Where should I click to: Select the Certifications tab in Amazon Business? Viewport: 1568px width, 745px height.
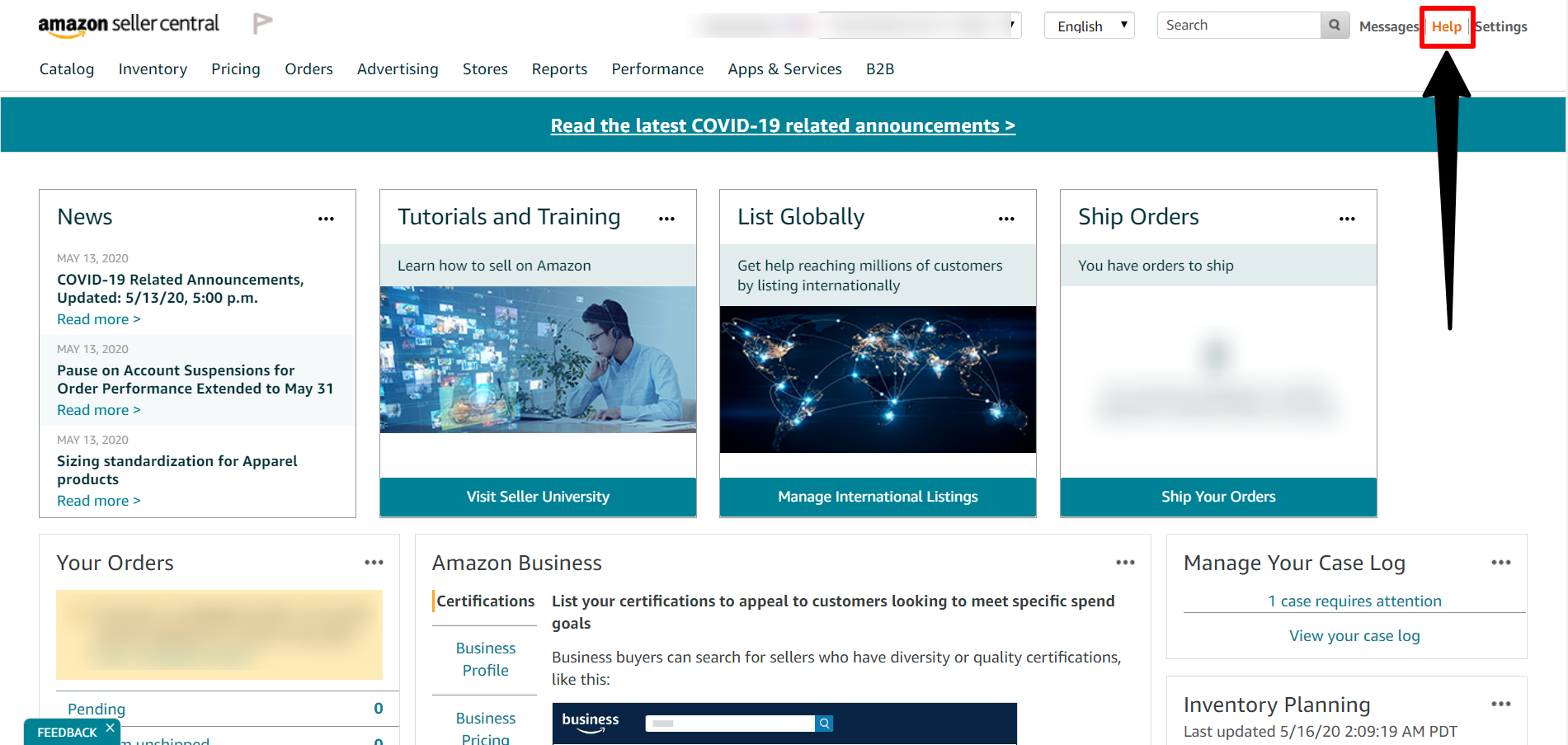485,601
